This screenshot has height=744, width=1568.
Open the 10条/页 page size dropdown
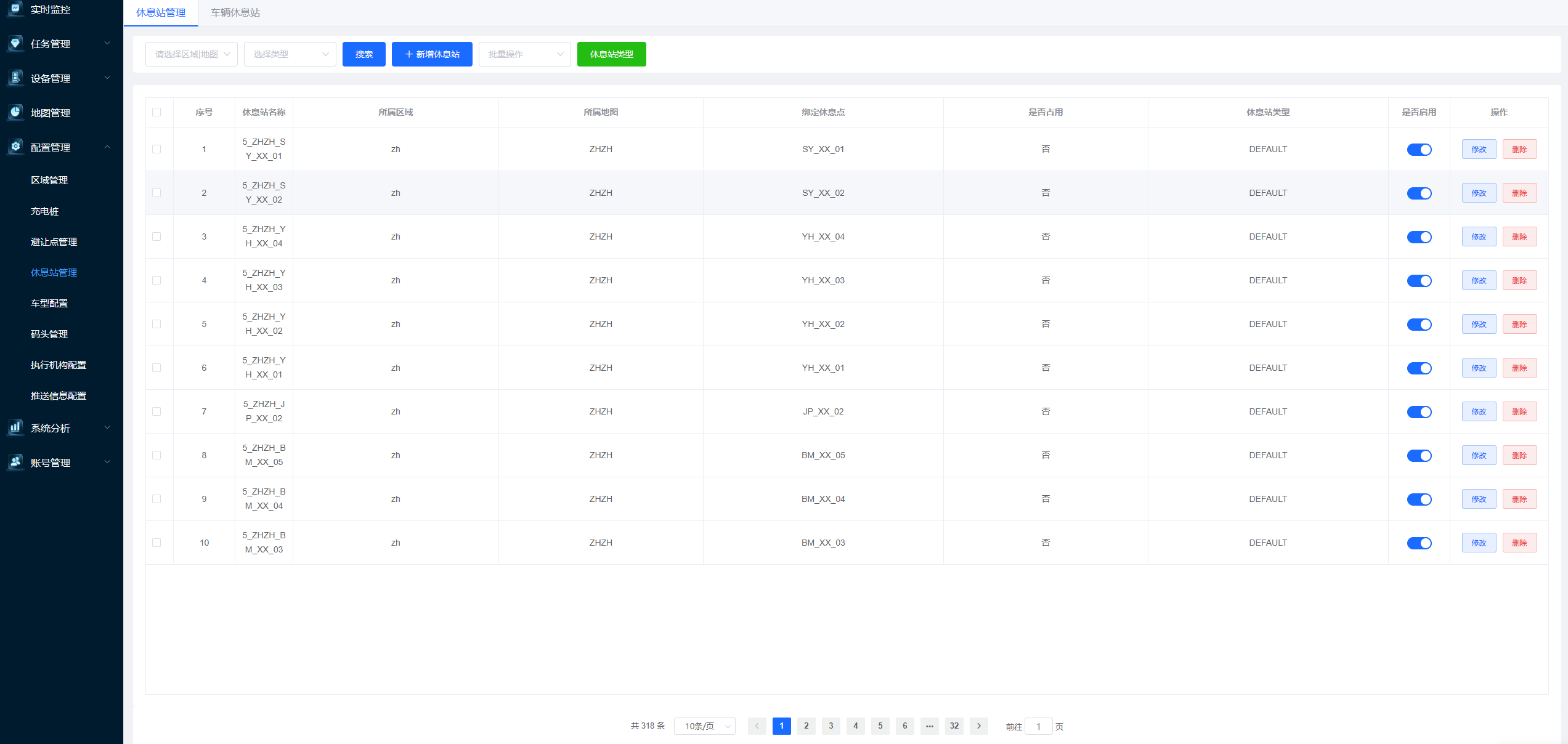[x=705, y=726]
